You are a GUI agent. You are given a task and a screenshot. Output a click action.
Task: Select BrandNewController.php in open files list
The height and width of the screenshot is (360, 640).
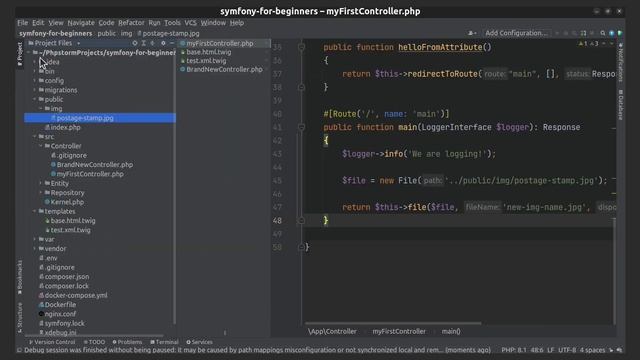[224, 69]
